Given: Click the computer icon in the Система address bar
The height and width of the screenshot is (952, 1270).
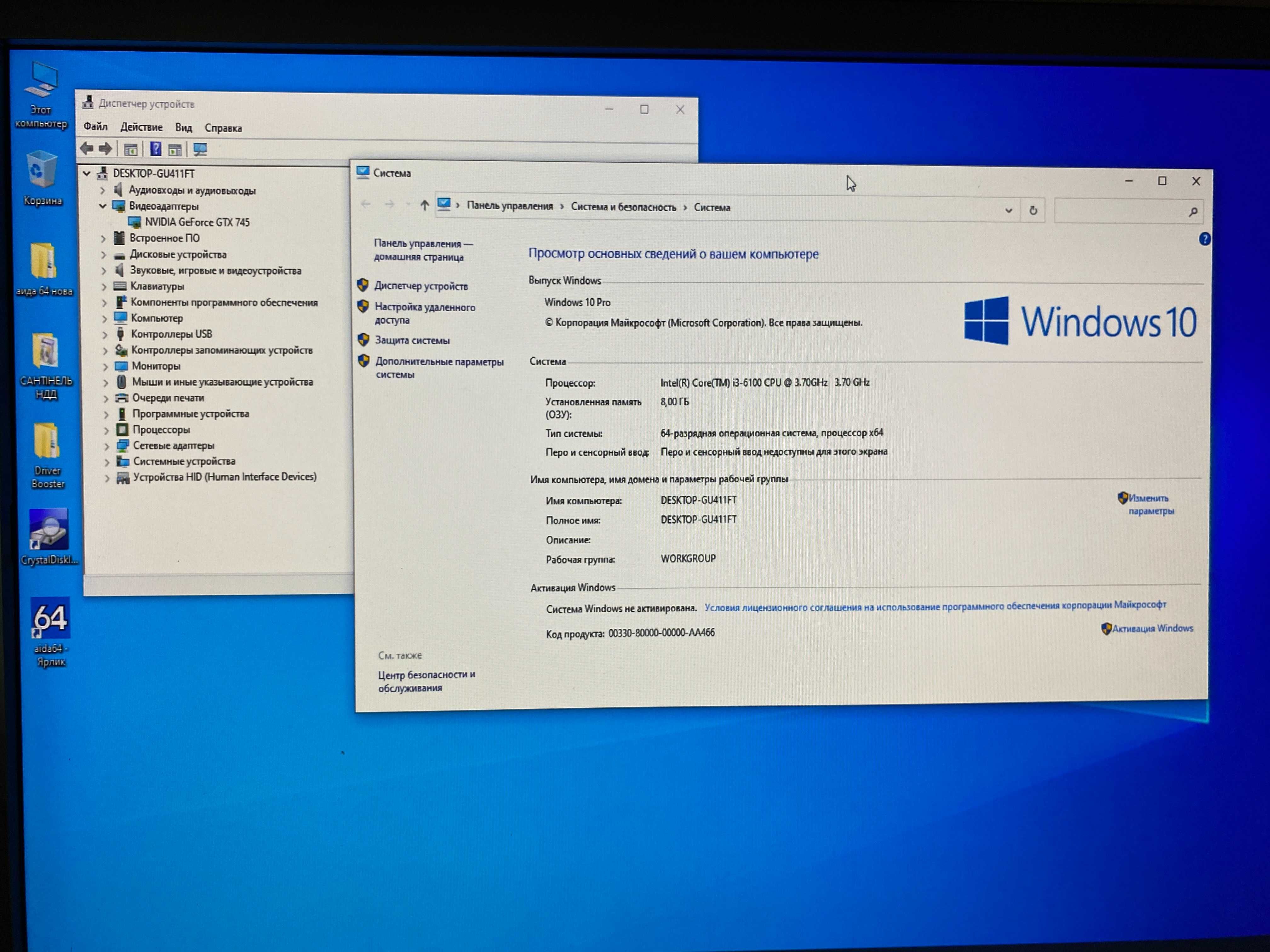Looking at the screenshot, I should (444, 204).
